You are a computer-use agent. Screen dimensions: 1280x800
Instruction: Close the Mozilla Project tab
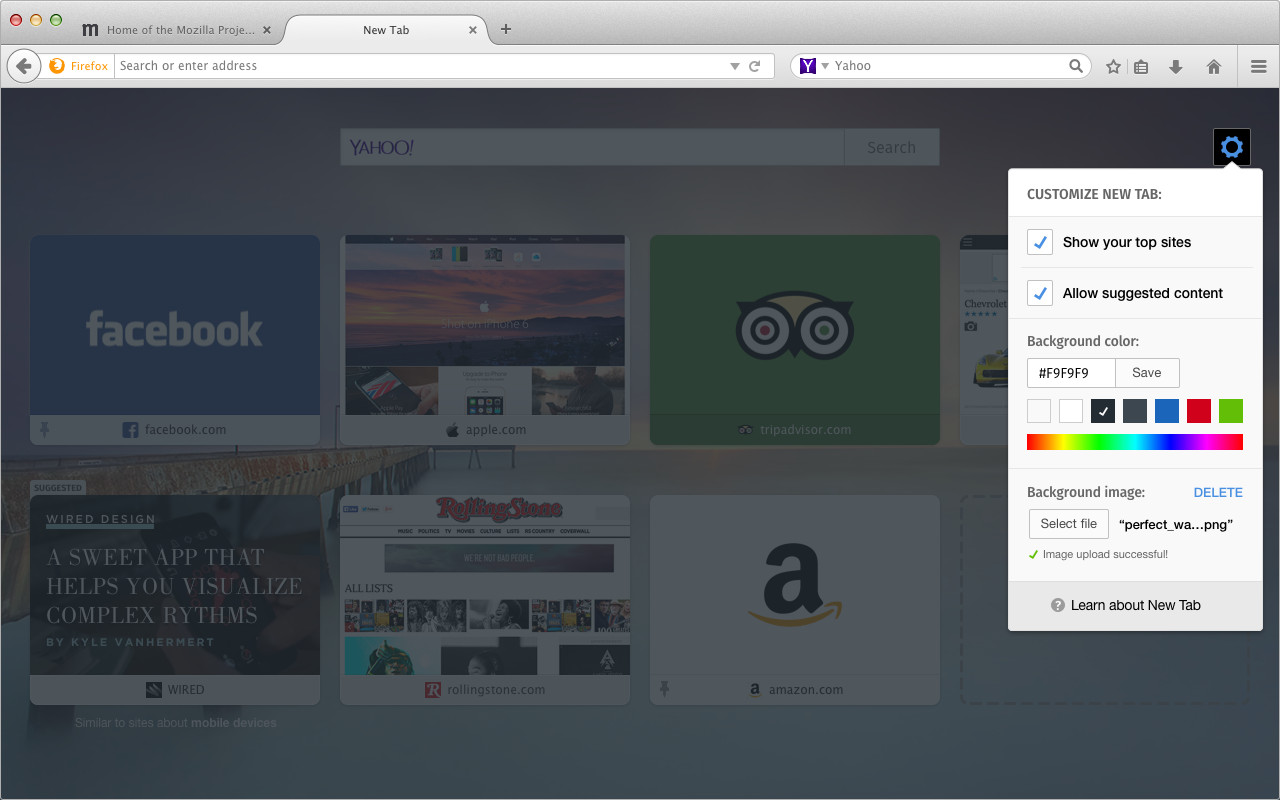pyautogui.click(x=267, y=30)
